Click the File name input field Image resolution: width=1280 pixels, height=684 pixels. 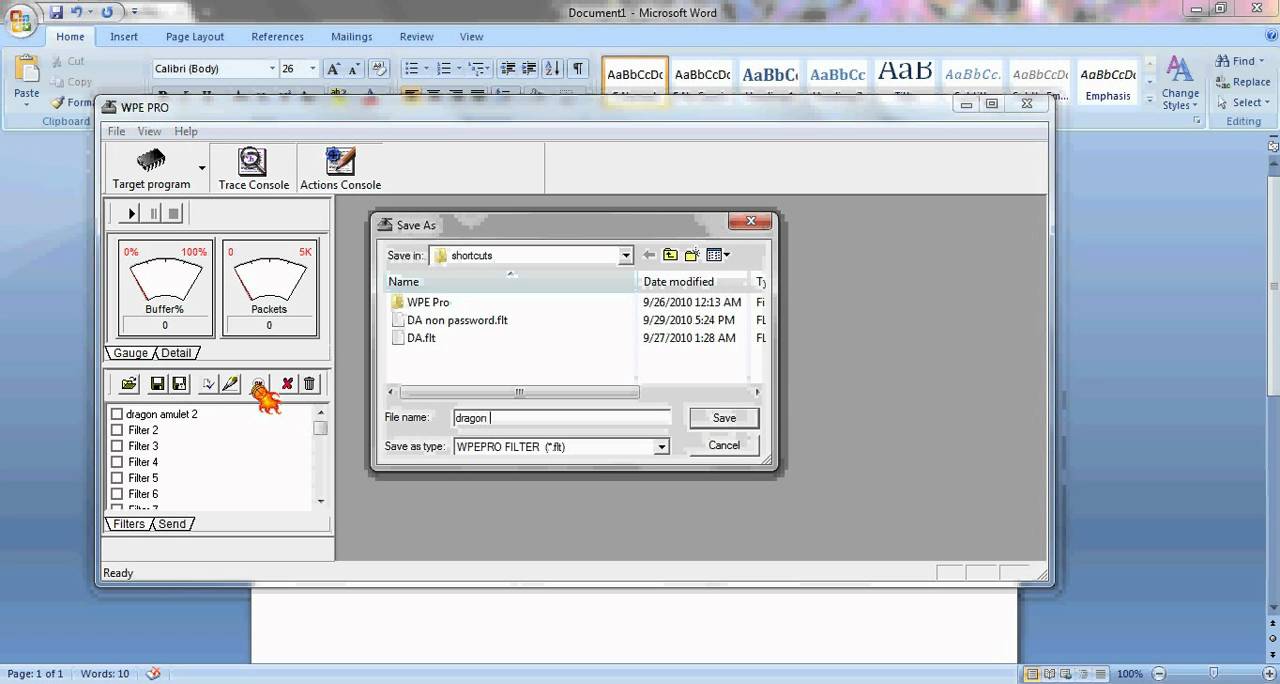561,418
